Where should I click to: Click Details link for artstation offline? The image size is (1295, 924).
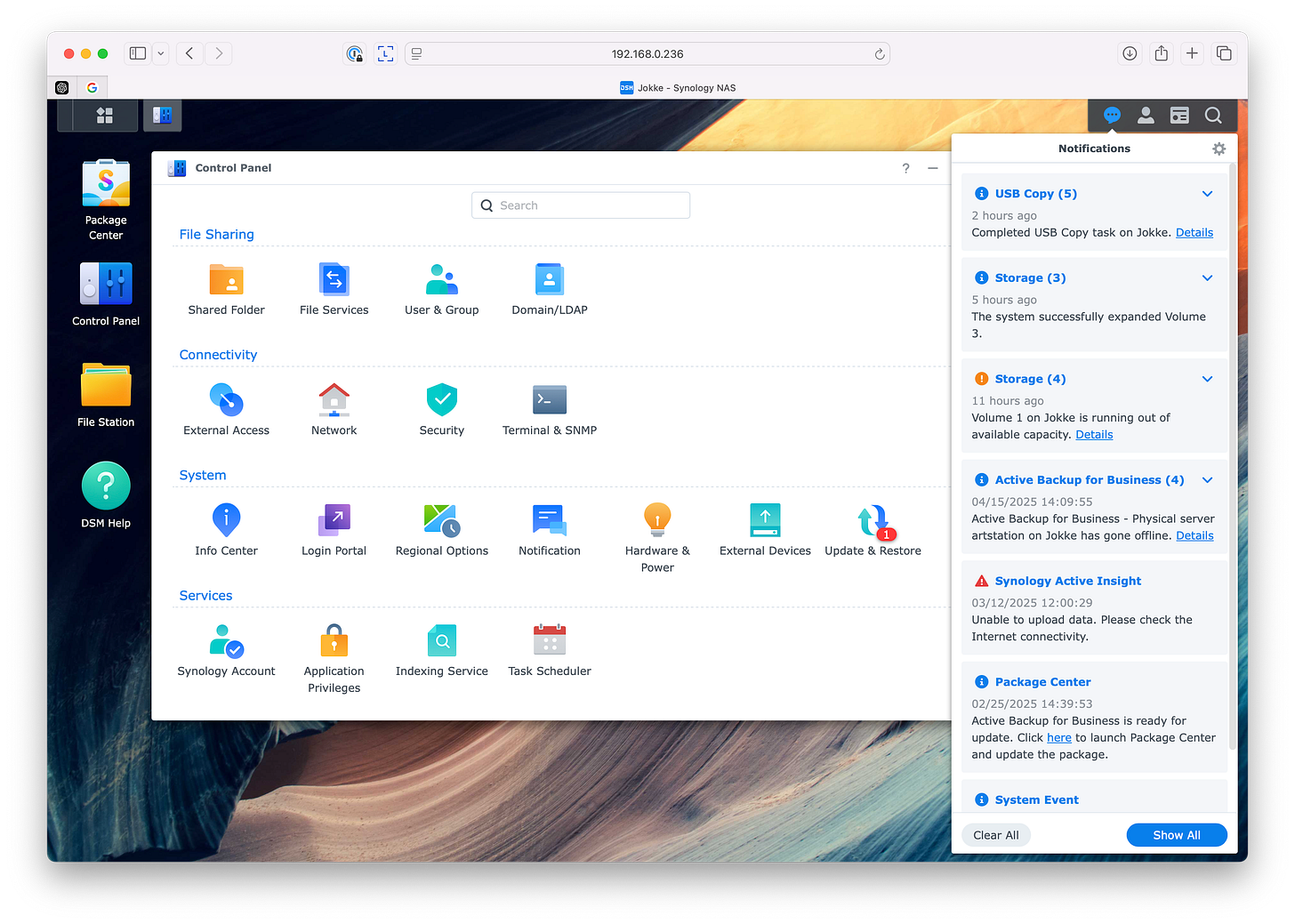[x=1194, y=535]
